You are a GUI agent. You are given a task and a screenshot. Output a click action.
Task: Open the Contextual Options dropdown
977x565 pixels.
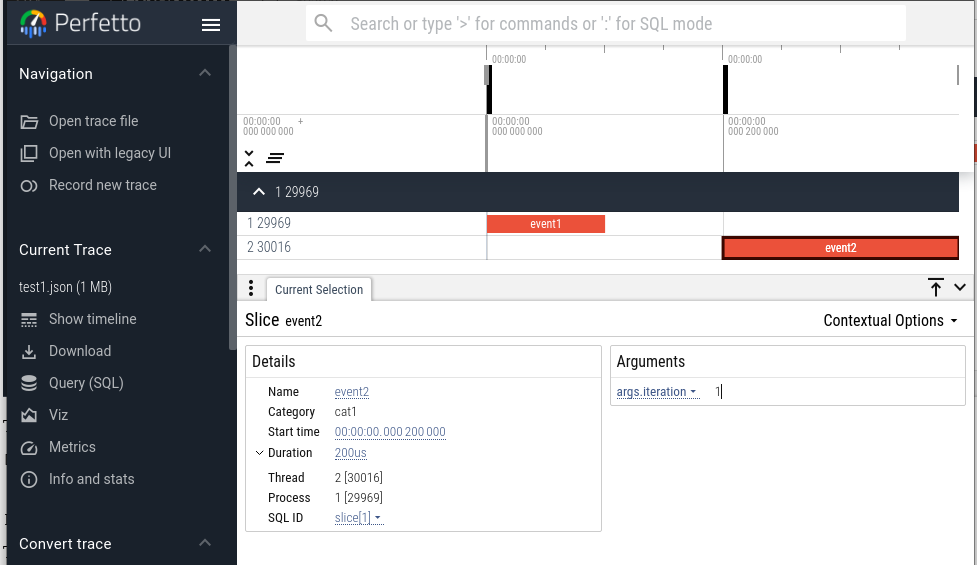tap(890, 320)
